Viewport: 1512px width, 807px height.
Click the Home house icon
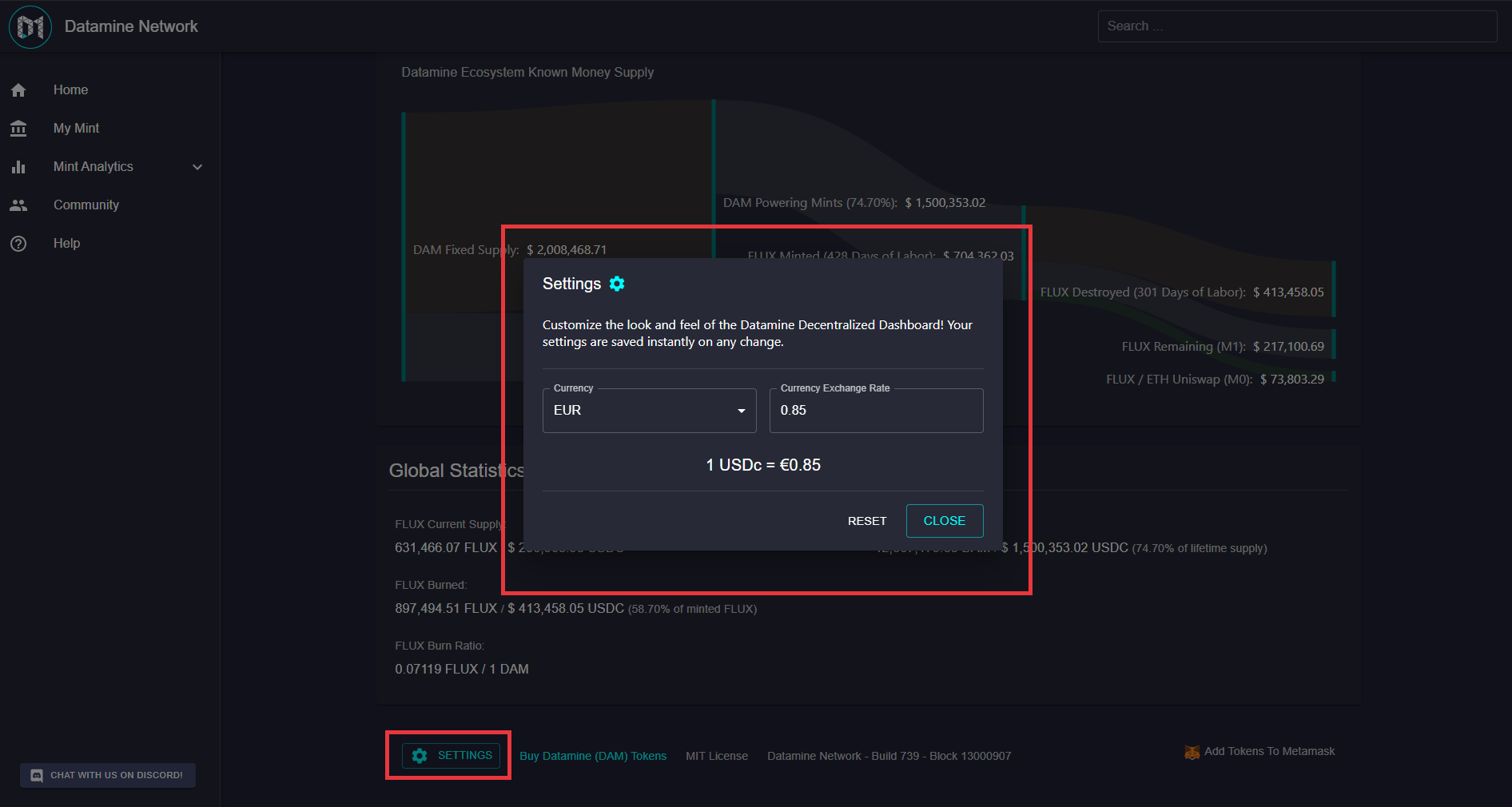pos(18,90)
